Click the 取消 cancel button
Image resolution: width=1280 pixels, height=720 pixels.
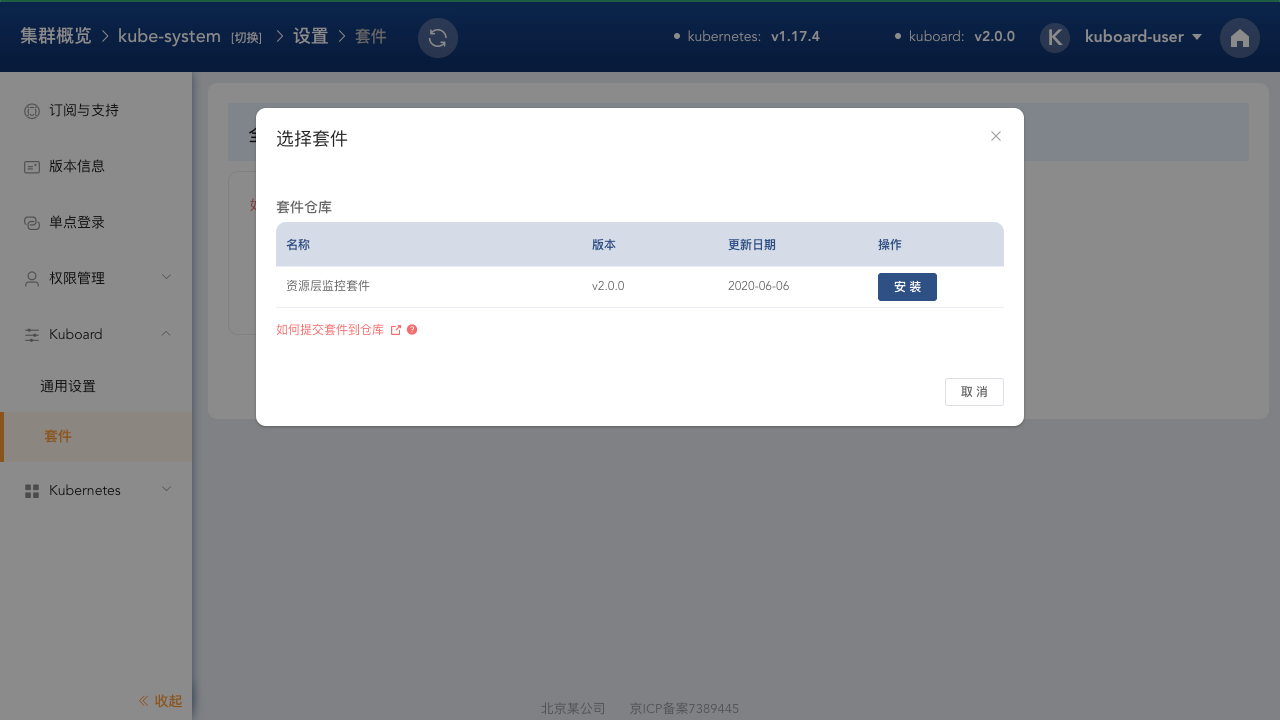coord(974,392)
